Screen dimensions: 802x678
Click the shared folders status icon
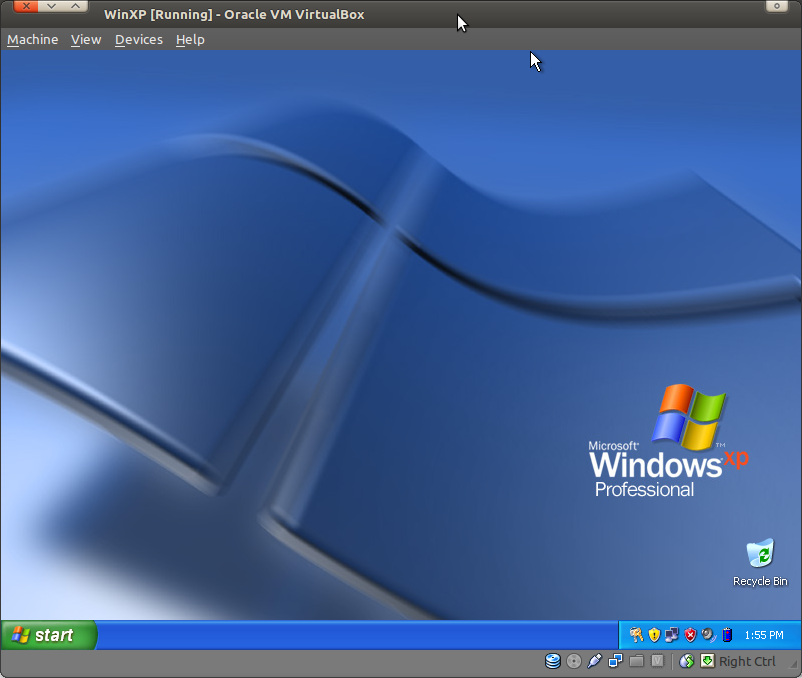[x=636, y=661]
